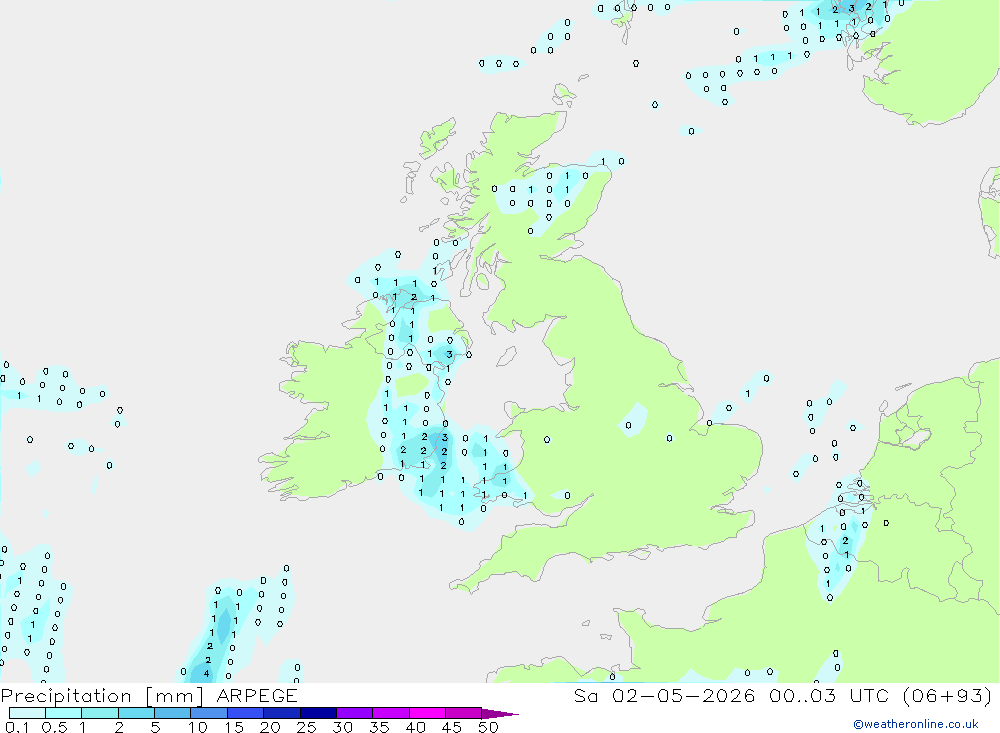Click the '30' scale label

pyautogui.click(x=342, y=727)
